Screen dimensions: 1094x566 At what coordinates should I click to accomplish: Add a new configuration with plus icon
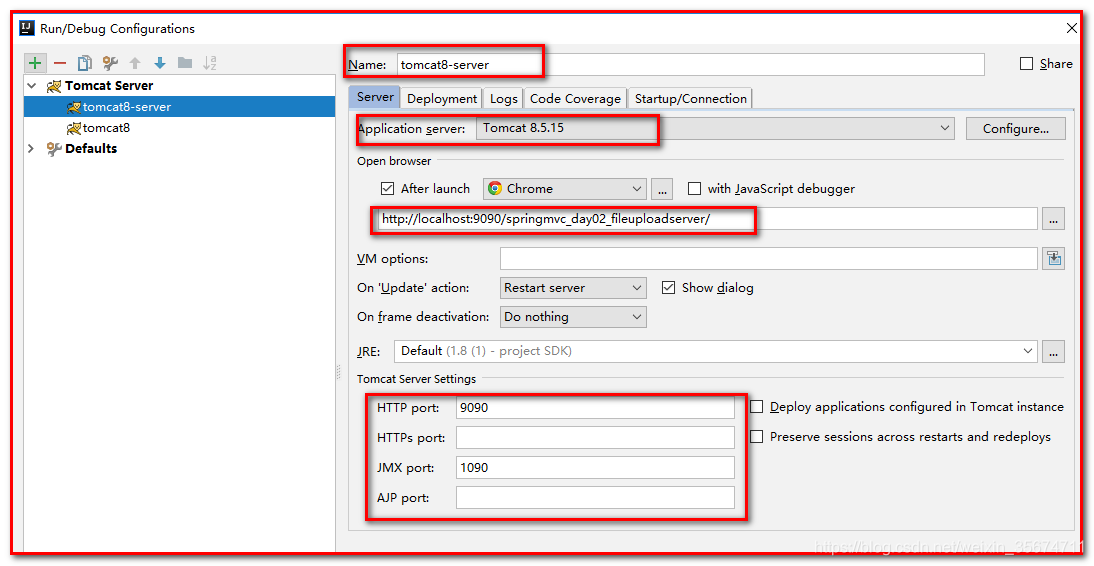pyautogui.click(x=35, y=63)
